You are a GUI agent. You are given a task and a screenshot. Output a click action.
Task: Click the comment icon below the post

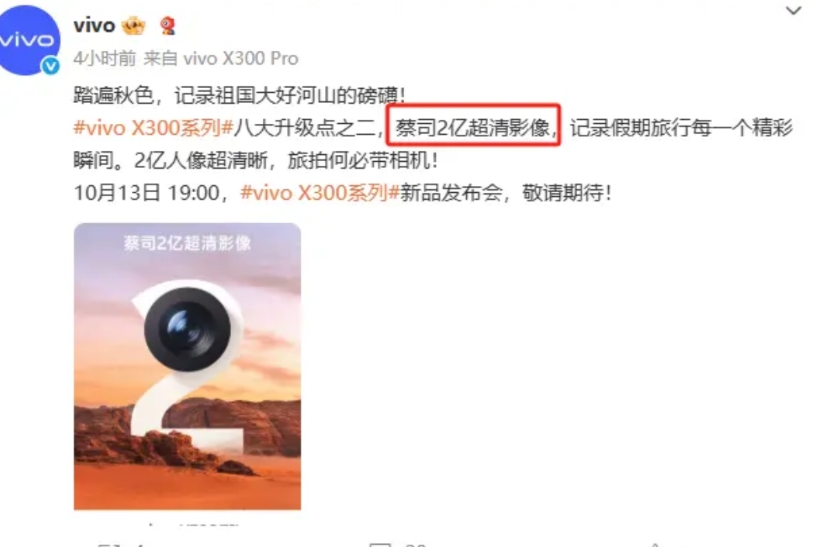[380, 544]
